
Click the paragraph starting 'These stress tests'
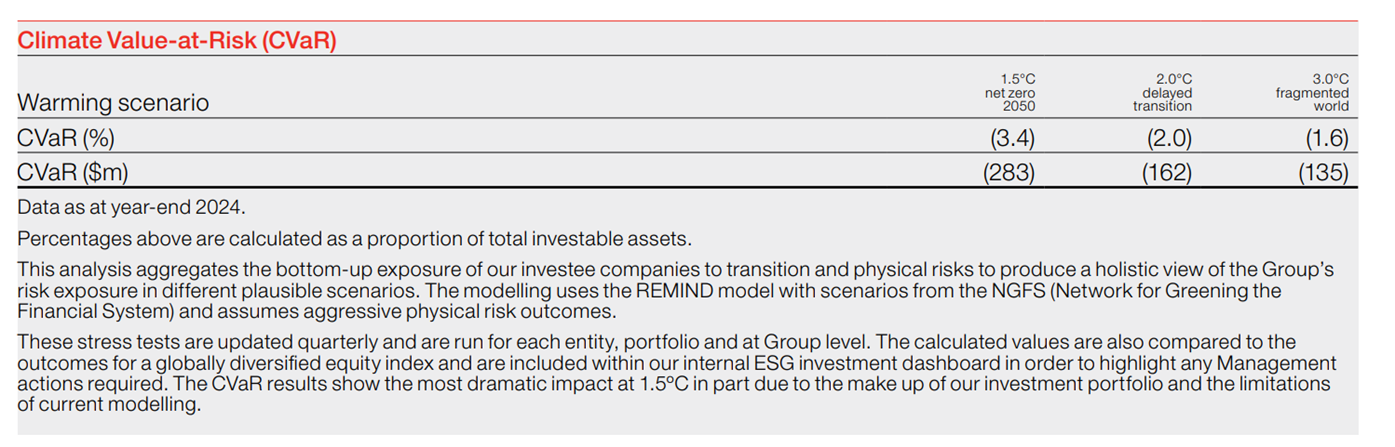(675, 372)
